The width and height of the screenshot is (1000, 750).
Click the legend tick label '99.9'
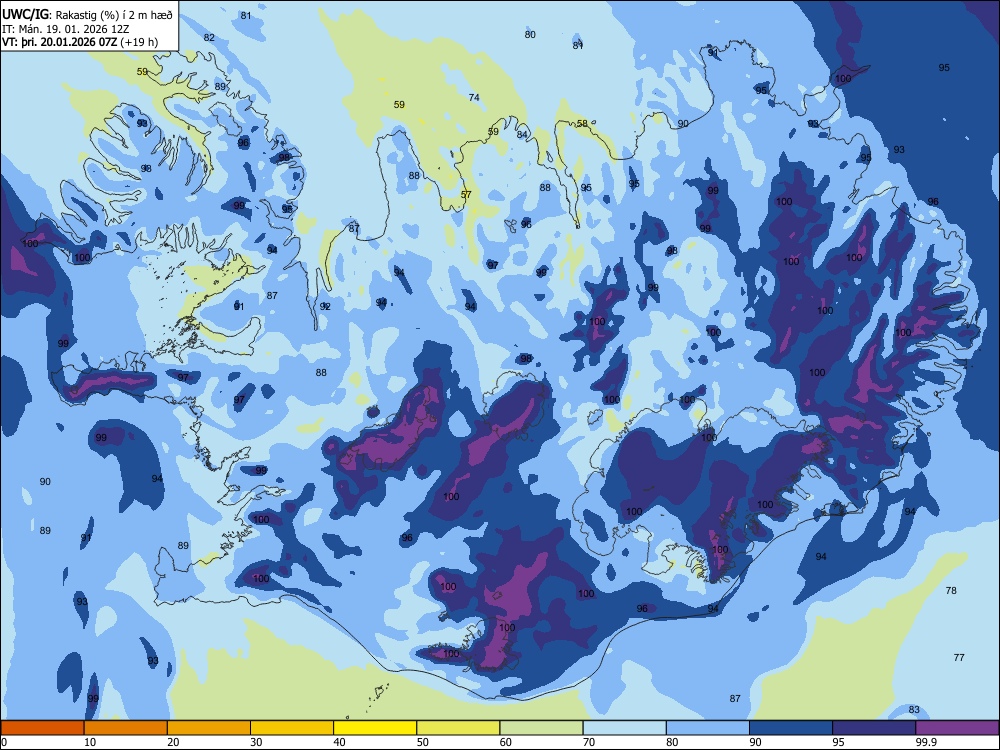[x=926, y=742]
